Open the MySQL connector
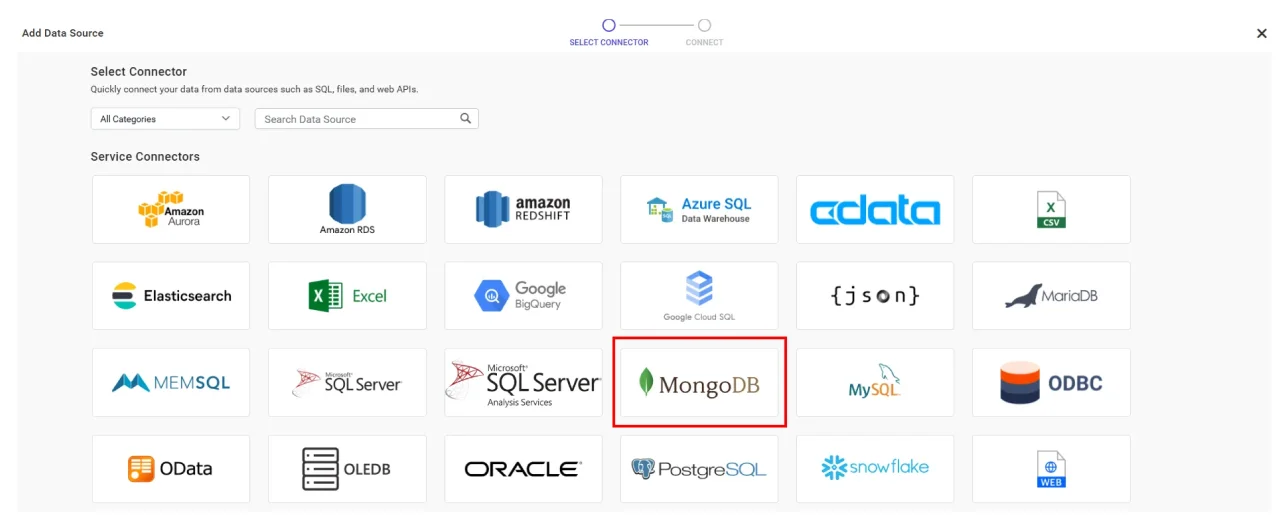 [875, 382]
